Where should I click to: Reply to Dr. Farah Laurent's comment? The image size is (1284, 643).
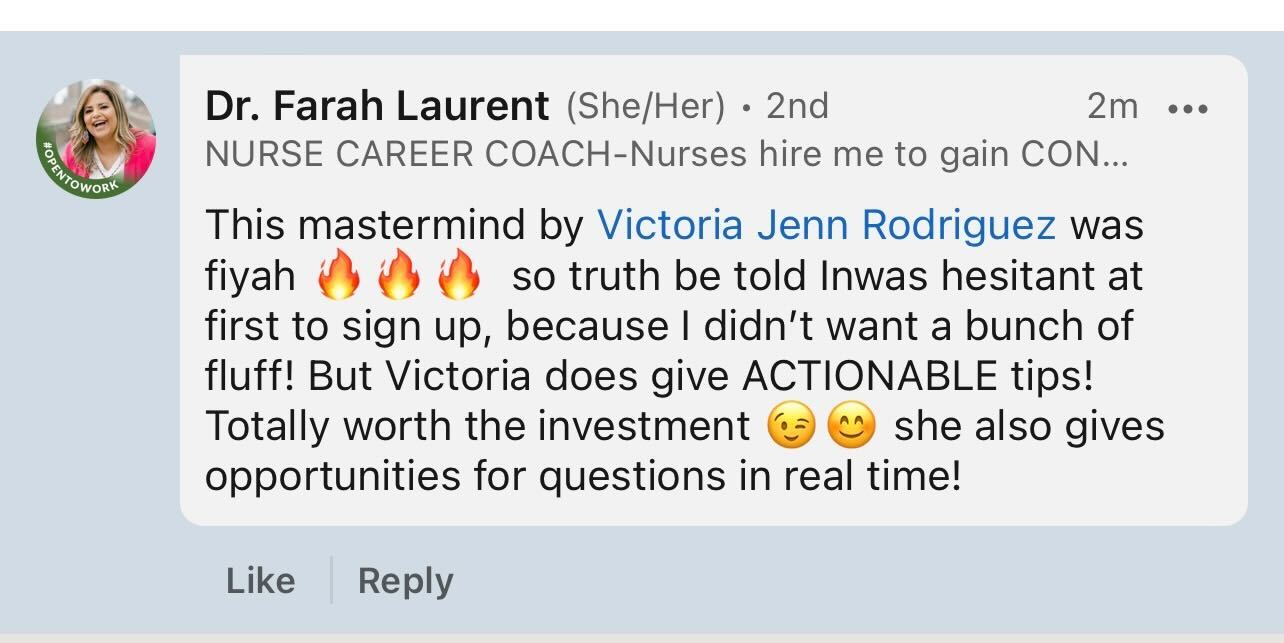coord(405,581)
